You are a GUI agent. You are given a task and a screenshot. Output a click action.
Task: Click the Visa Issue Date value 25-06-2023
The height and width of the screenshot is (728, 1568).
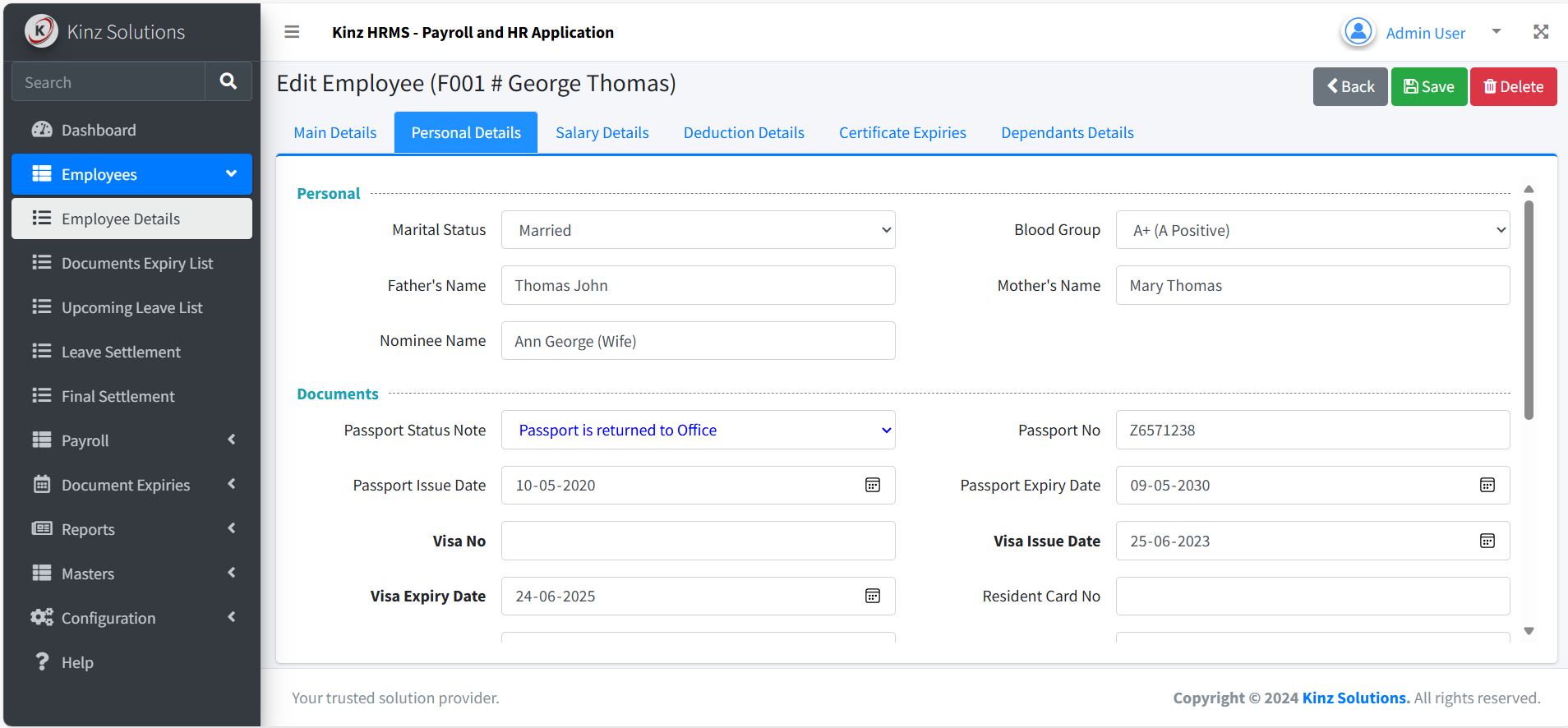[1170, 541]
